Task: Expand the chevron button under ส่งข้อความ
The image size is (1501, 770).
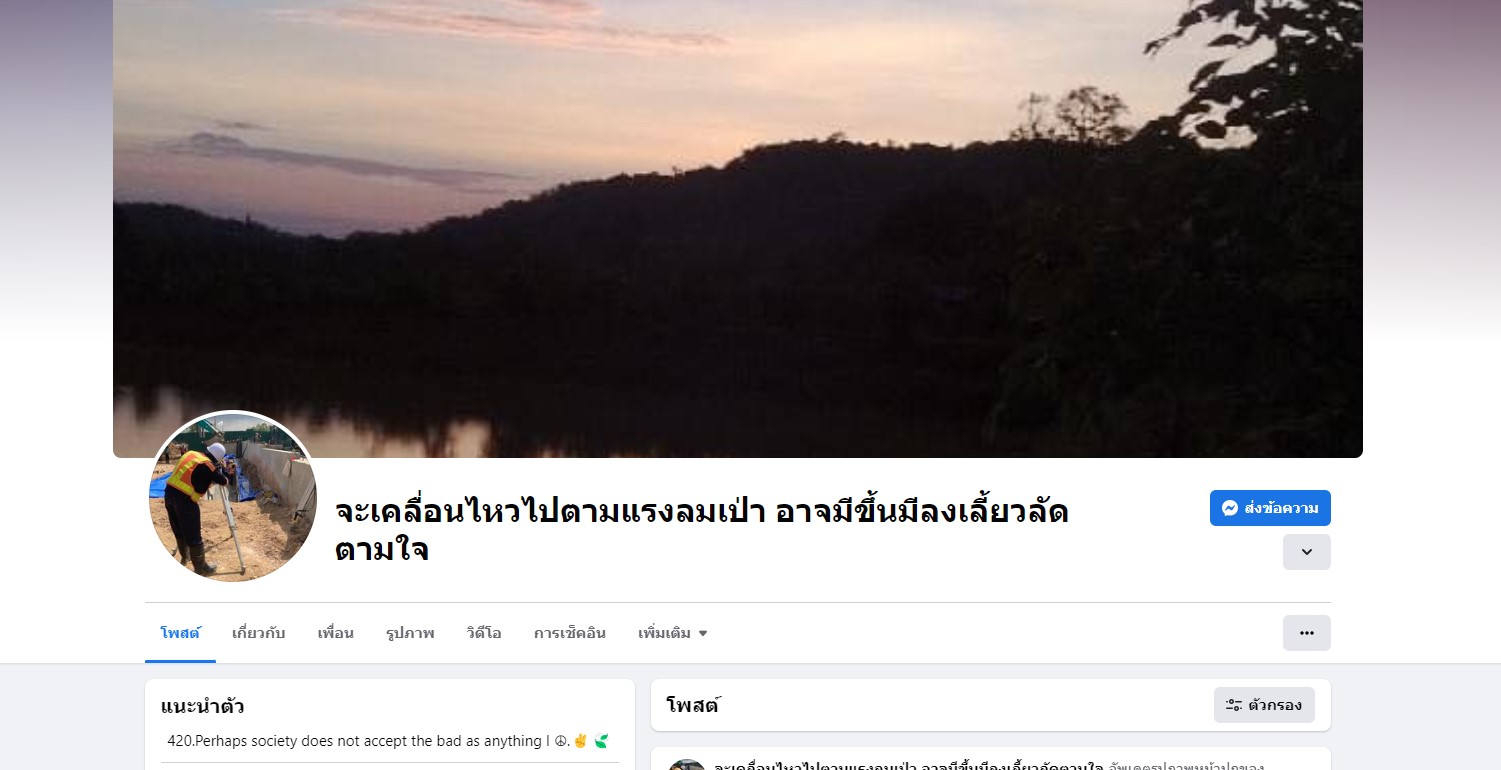Action: (x=1306, y=552)
